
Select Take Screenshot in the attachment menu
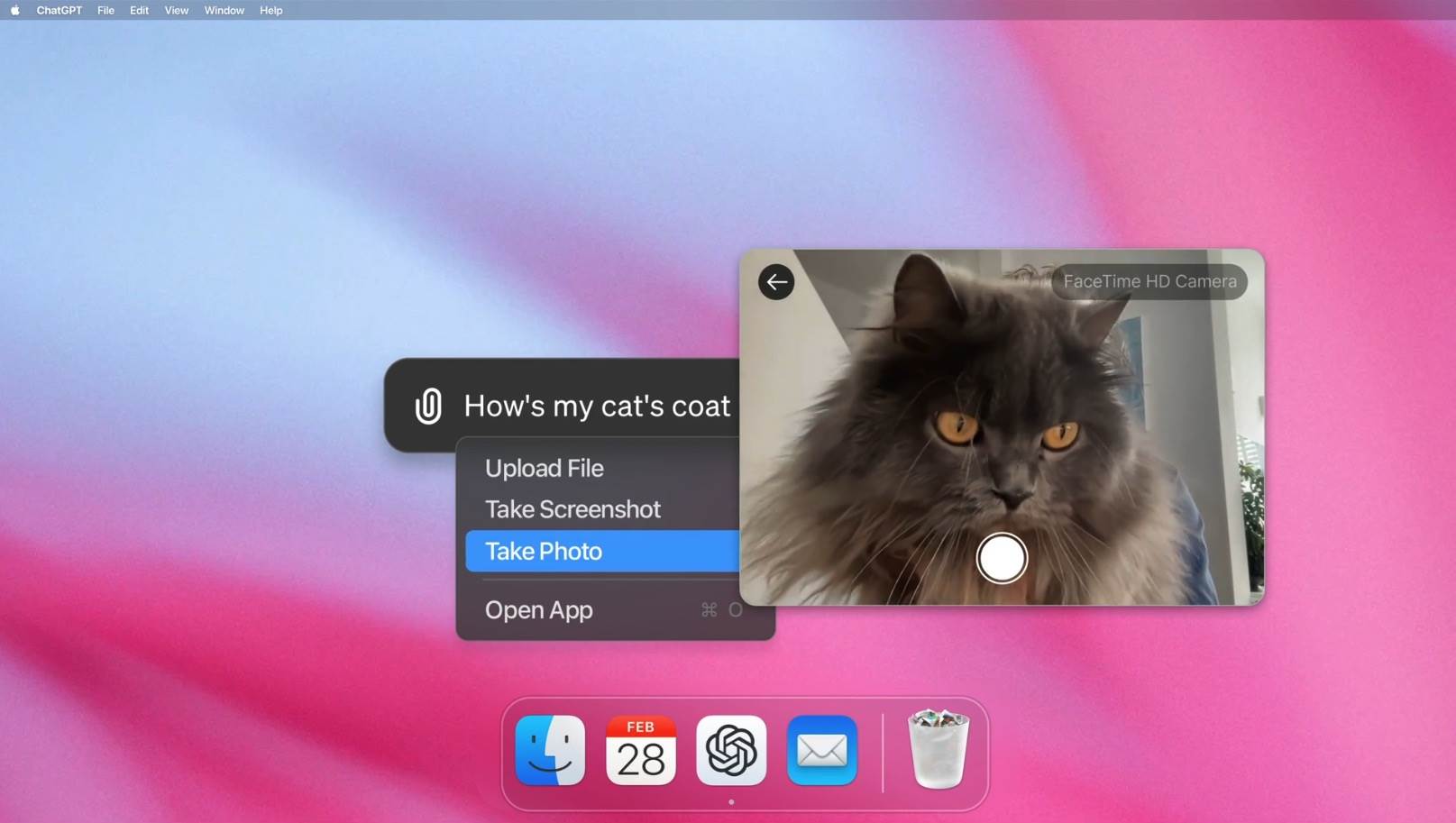pyautogui.click(x=572, y=509)
